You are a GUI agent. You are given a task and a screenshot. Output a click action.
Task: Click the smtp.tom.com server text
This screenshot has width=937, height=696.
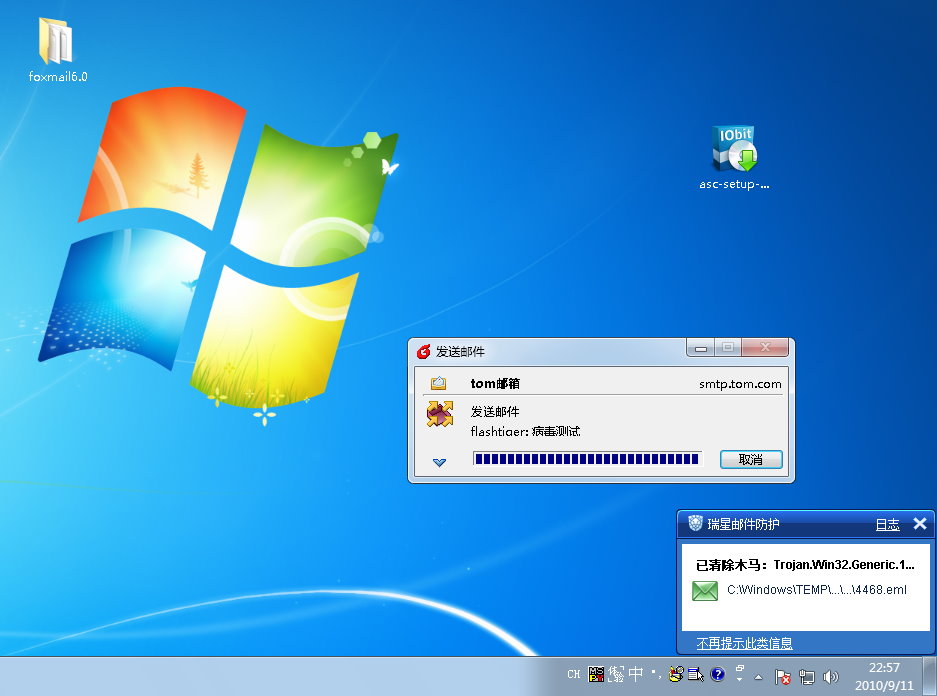pos(740,384)
